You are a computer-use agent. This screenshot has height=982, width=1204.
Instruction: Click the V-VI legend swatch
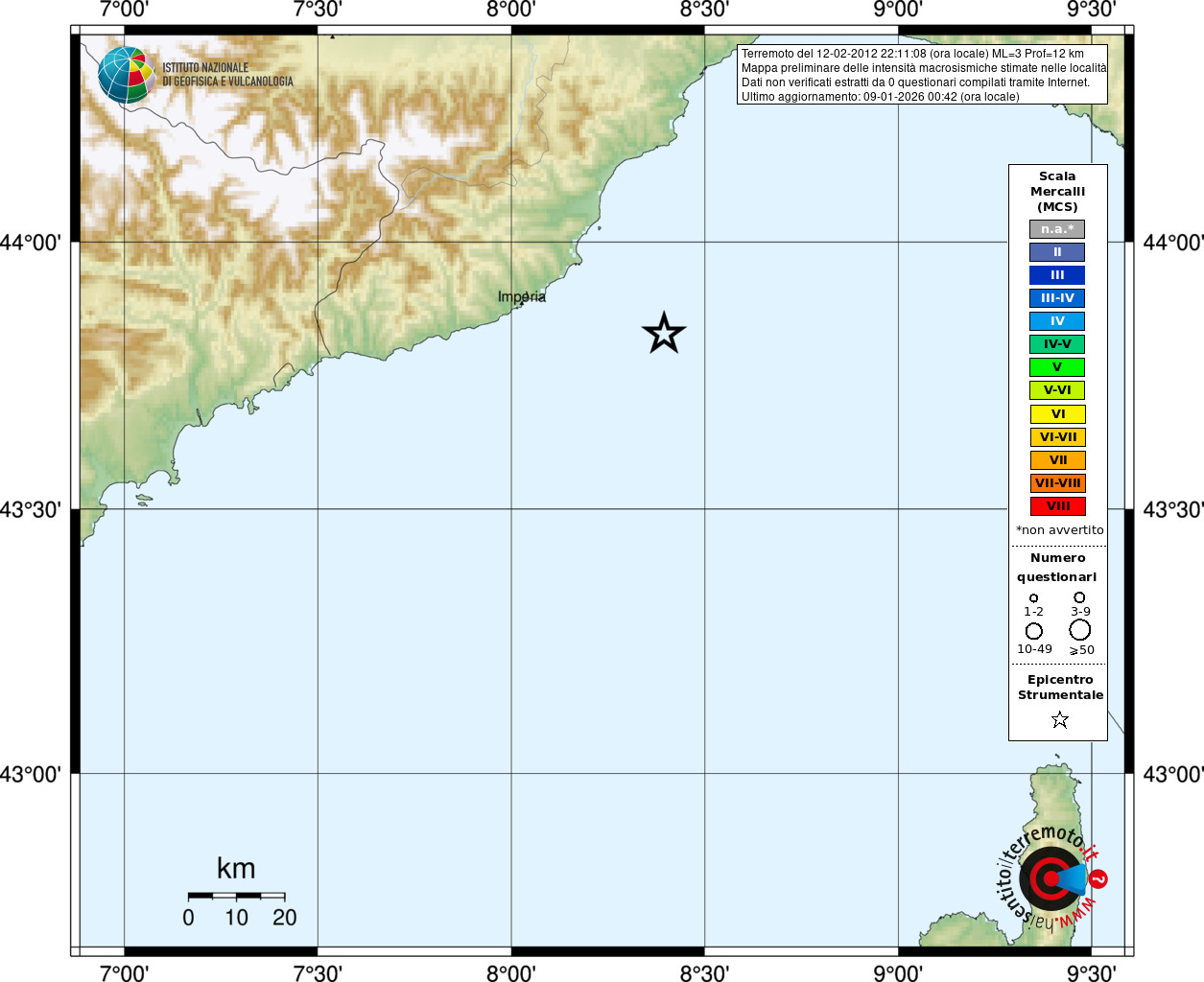tap(1057, 390)
